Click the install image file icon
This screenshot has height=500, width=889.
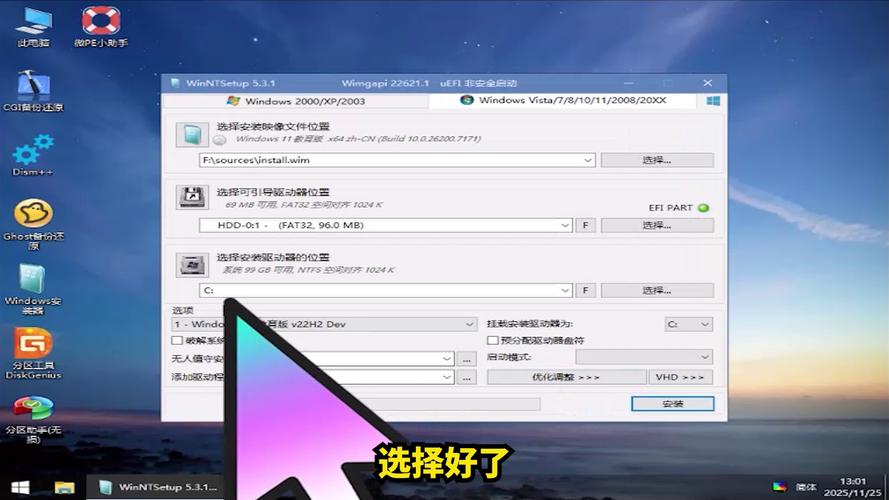[x=192, y=135]
